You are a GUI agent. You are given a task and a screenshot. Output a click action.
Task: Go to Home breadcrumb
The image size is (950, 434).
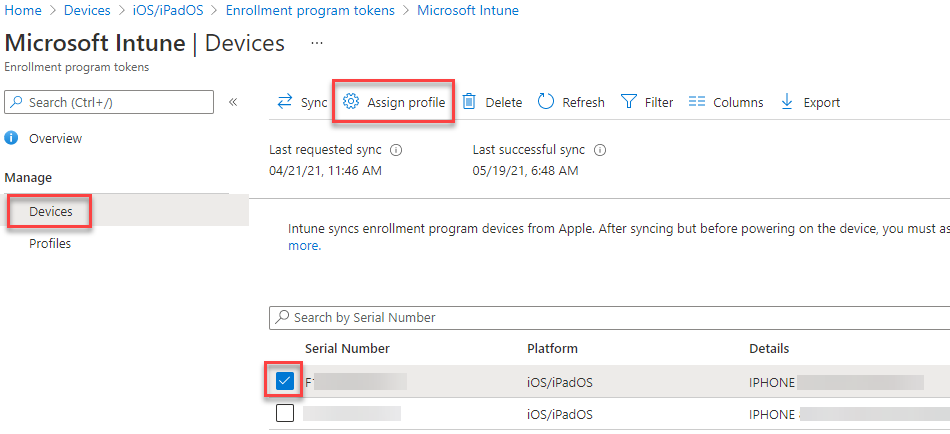click(x=23, y=10)
